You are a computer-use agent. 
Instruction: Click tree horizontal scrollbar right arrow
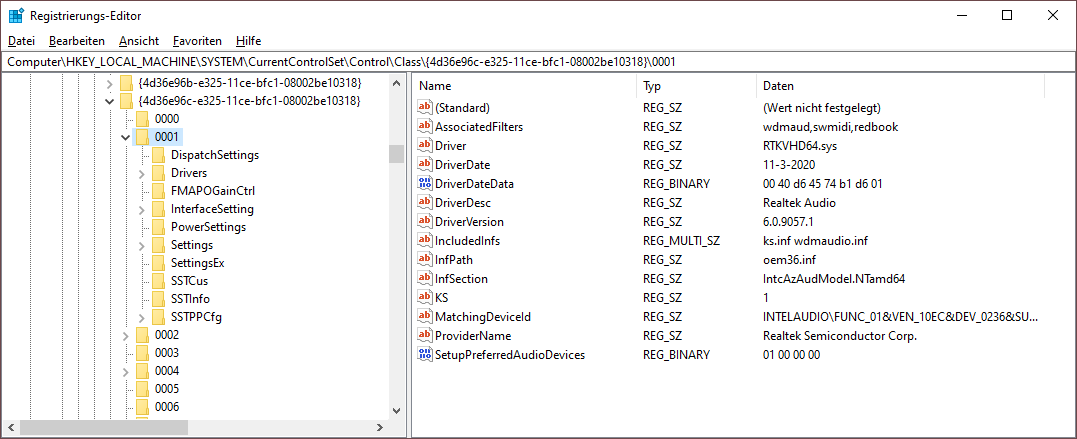[x=380, y=427]
